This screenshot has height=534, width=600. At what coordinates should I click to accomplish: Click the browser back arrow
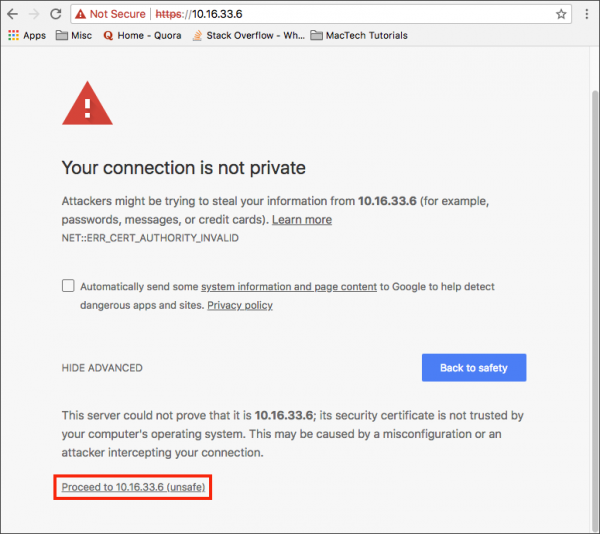13,14
